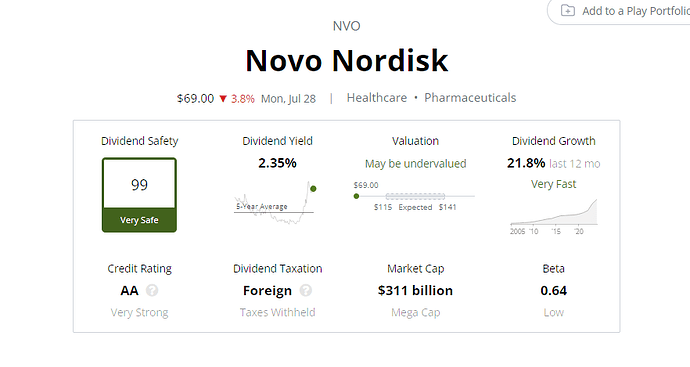Screen dimensions: 690x367
Task: Click the green dot on yield chart
Action: 313,189
